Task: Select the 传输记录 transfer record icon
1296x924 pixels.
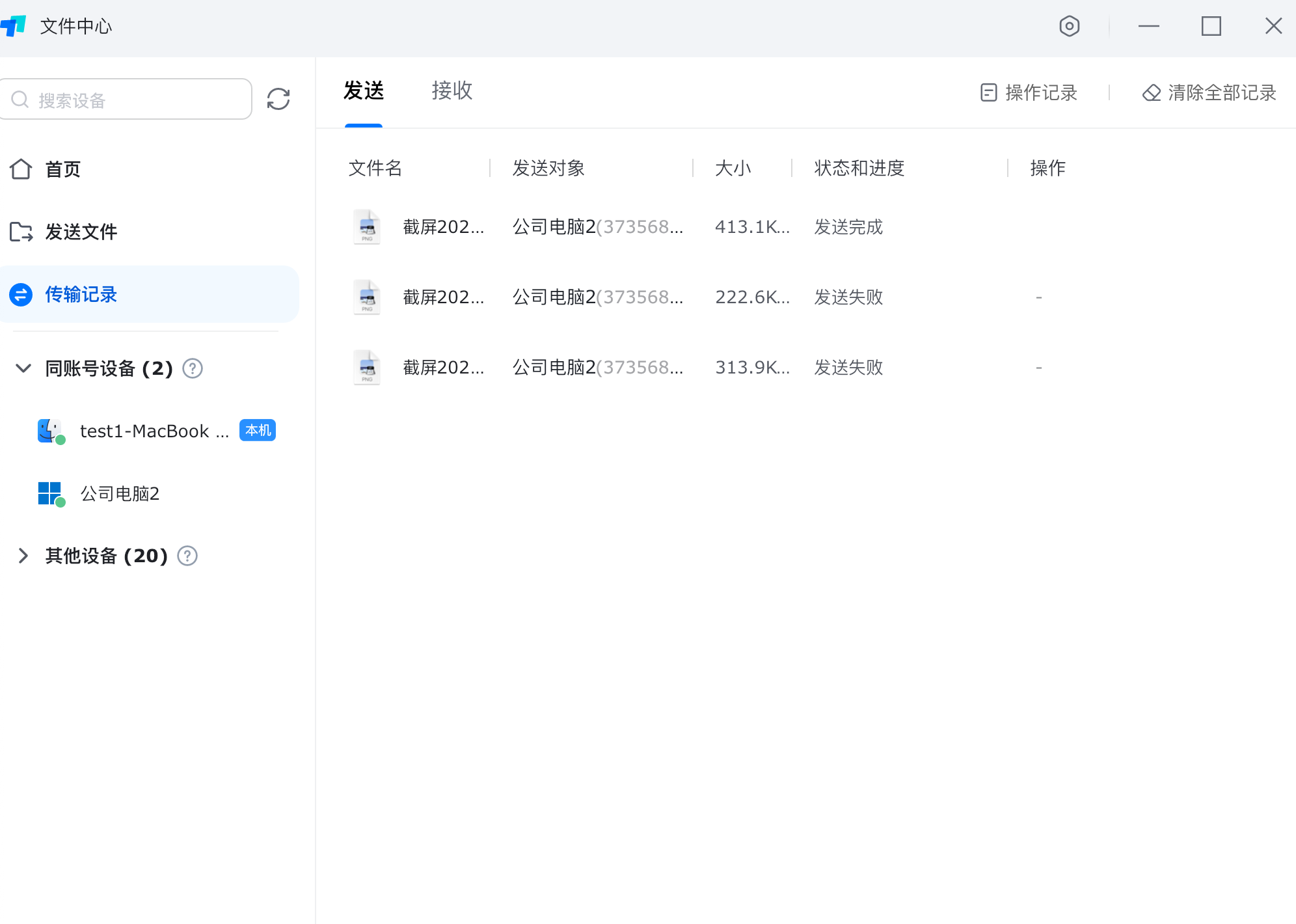Action: click(21, 294)
